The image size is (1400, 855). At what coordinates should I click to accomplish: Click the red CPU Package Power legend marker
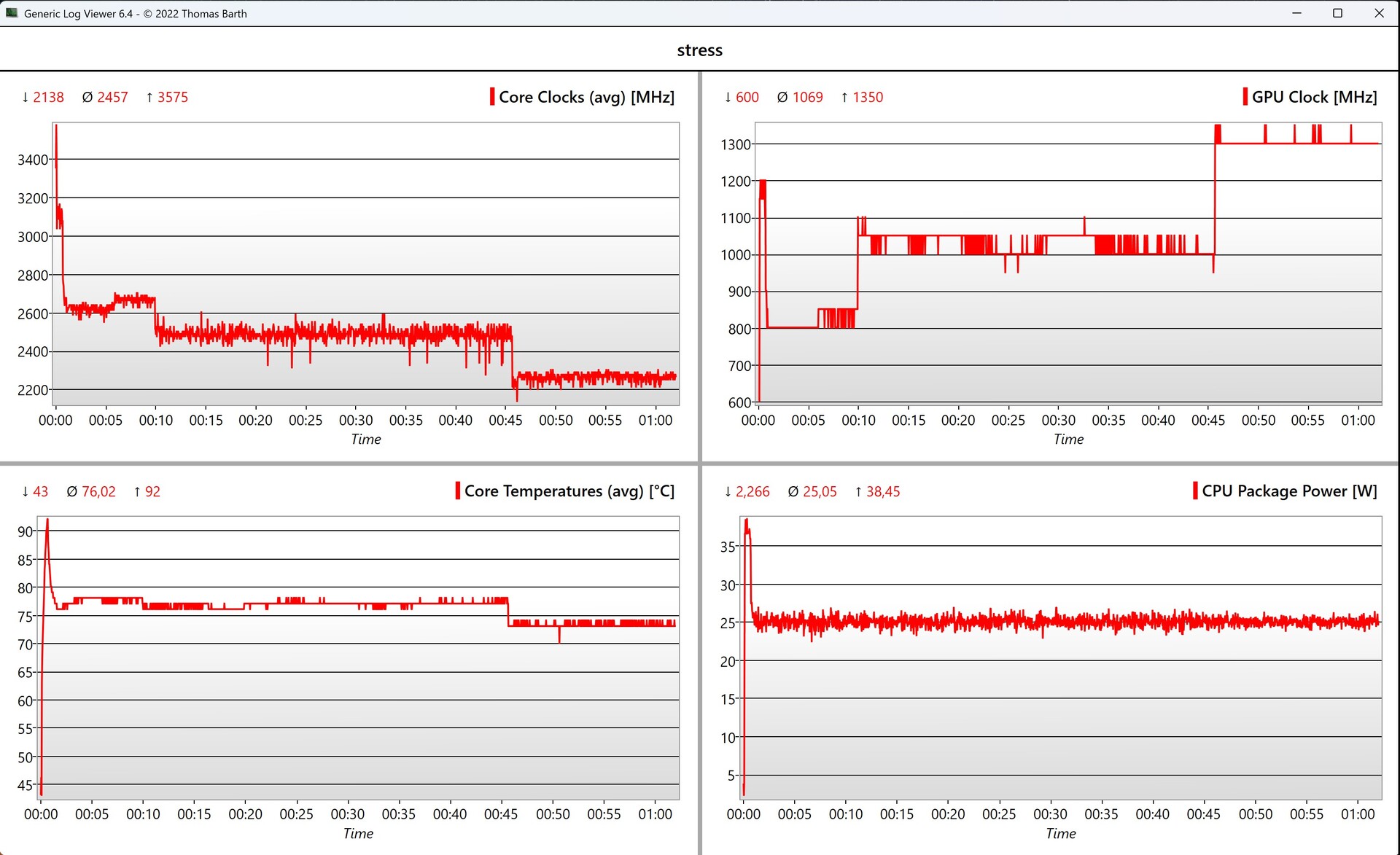click(1195, 491)
